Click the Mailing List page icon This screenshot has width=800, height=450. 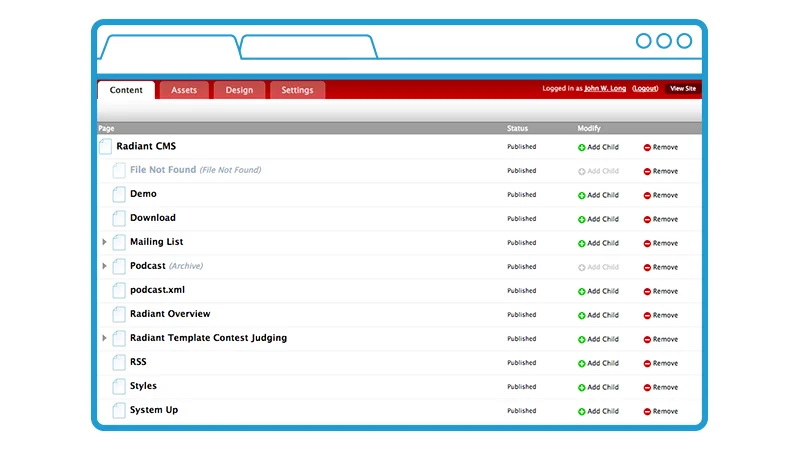click(119, 242)
